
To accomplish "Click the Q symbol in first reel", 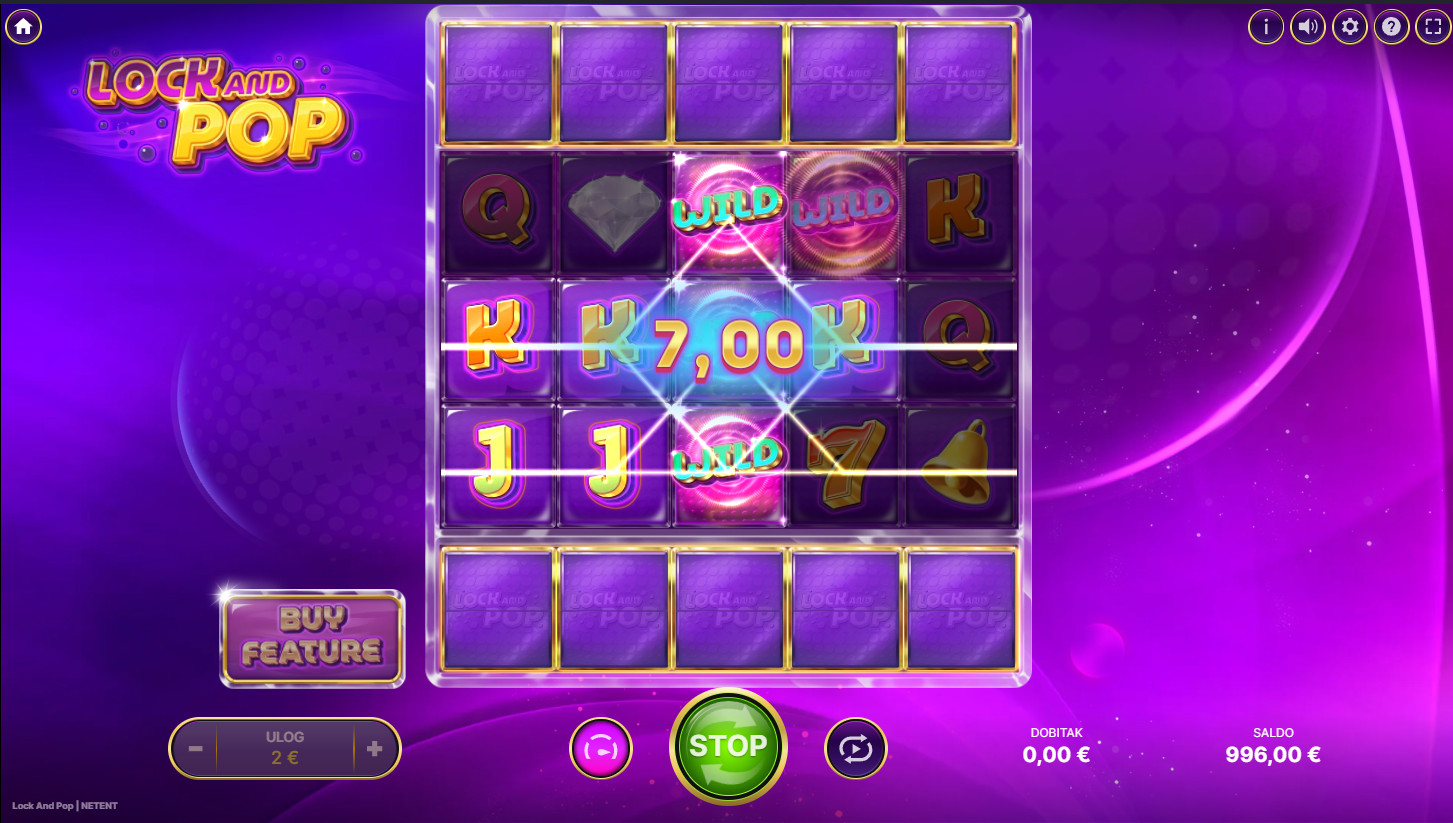I will pos(498,214).
